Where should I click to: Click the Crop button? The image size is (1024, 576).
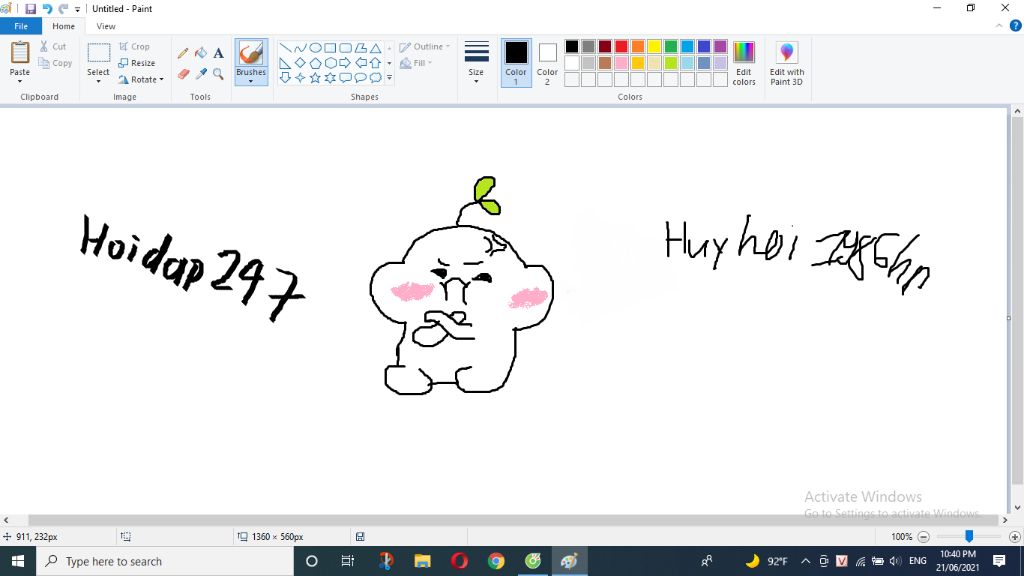[134, 46]
